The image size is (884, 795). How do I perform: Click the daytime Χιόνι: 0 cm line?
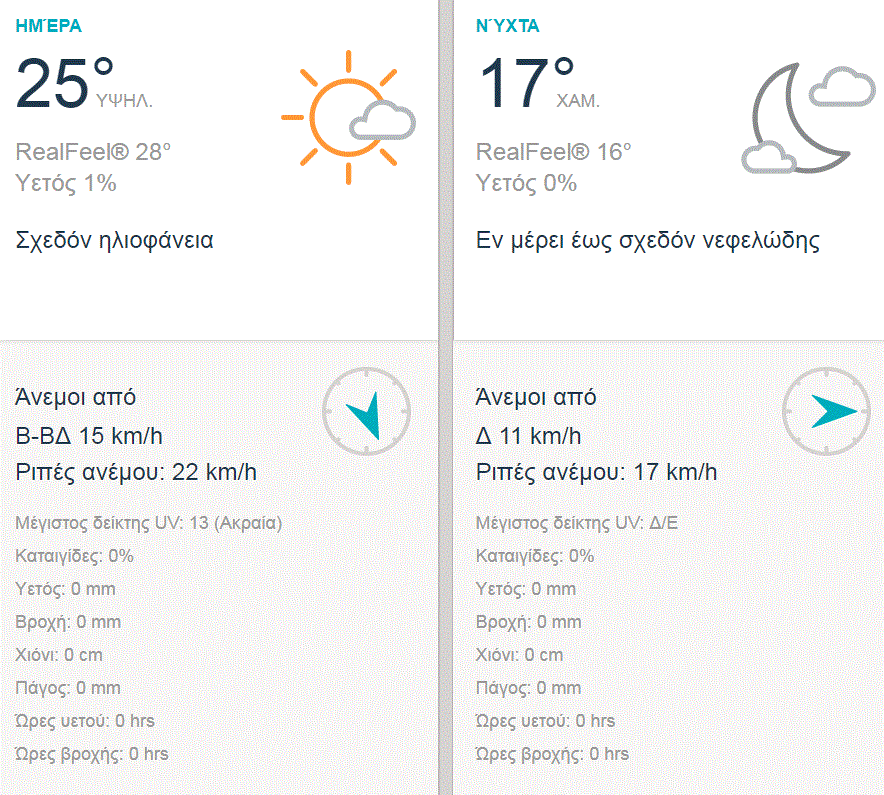coord(60,655)
